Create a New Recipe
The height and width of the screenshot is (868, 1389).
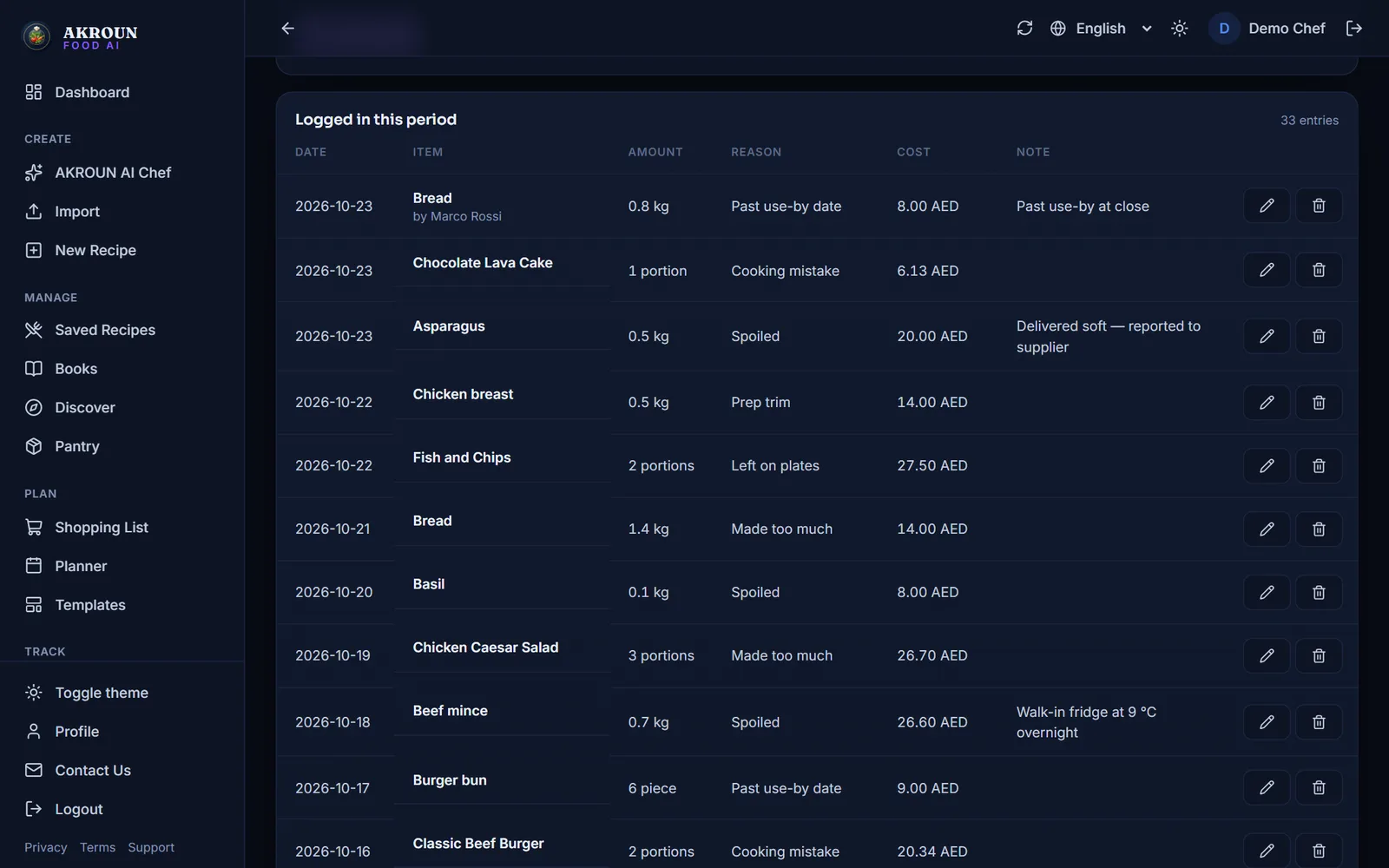122,250
